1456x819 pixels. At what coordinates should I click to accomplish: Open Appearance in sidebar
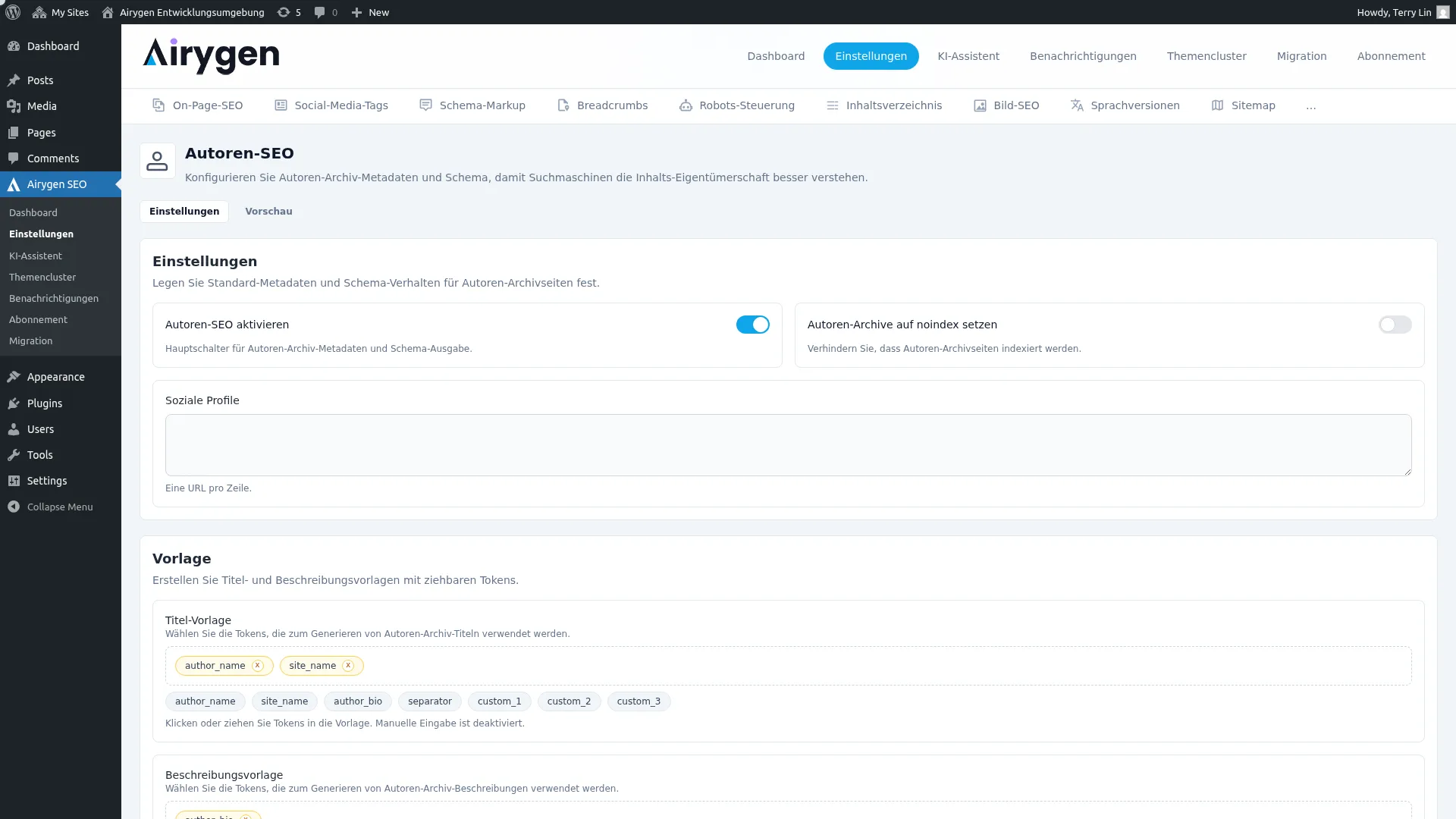tap(61, 377)
